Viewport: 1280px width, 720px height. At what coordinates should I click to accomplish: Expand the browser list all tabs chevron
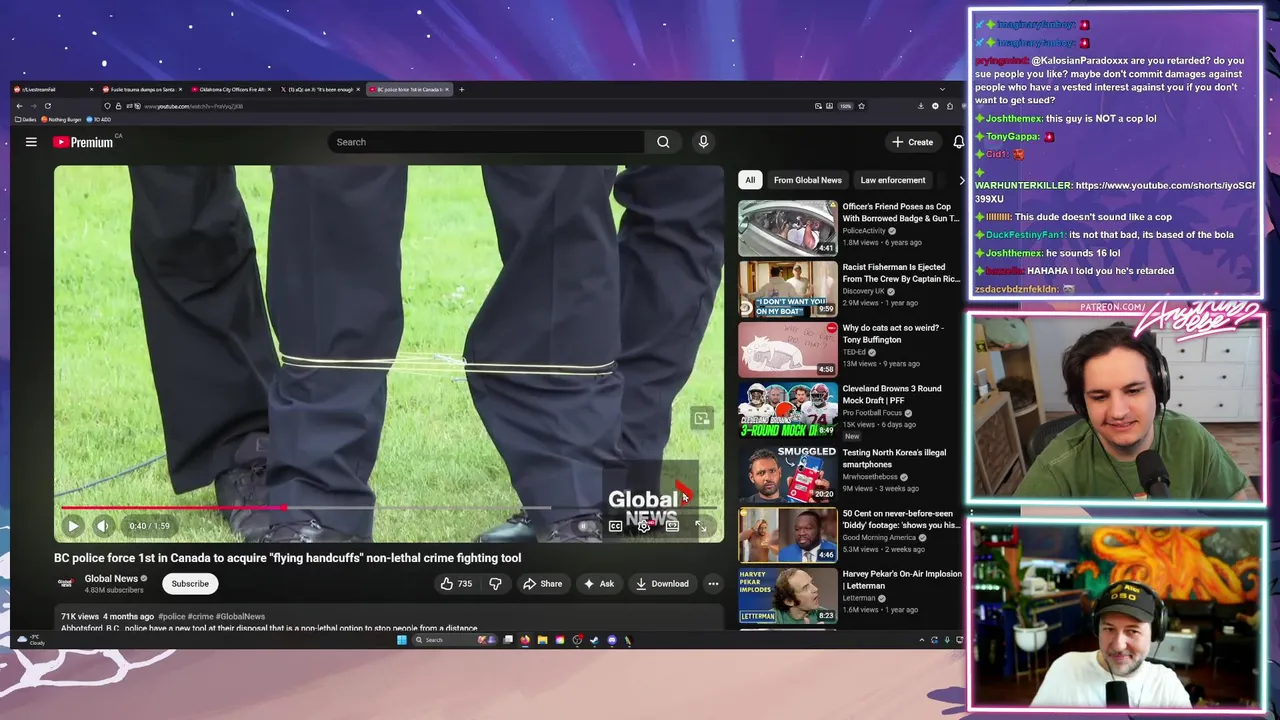[942, 89]
